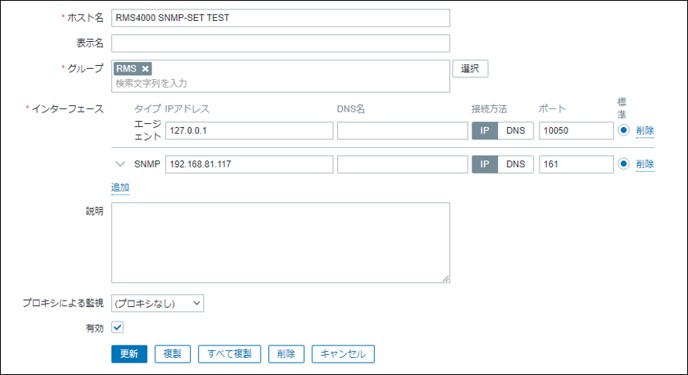This screenshot has width=688, height=375.
Task: Click the すべて複製 full clone button
Action: coord(229,354)
